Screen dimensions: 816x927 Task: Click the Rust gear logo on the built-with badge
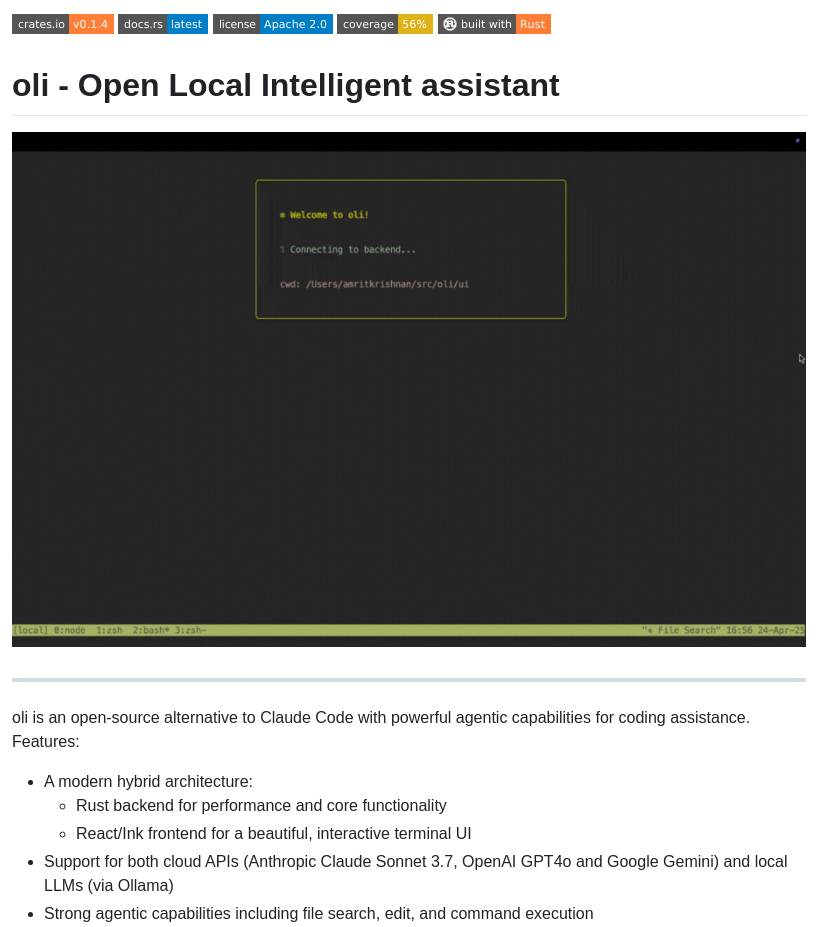coord(452,24)
